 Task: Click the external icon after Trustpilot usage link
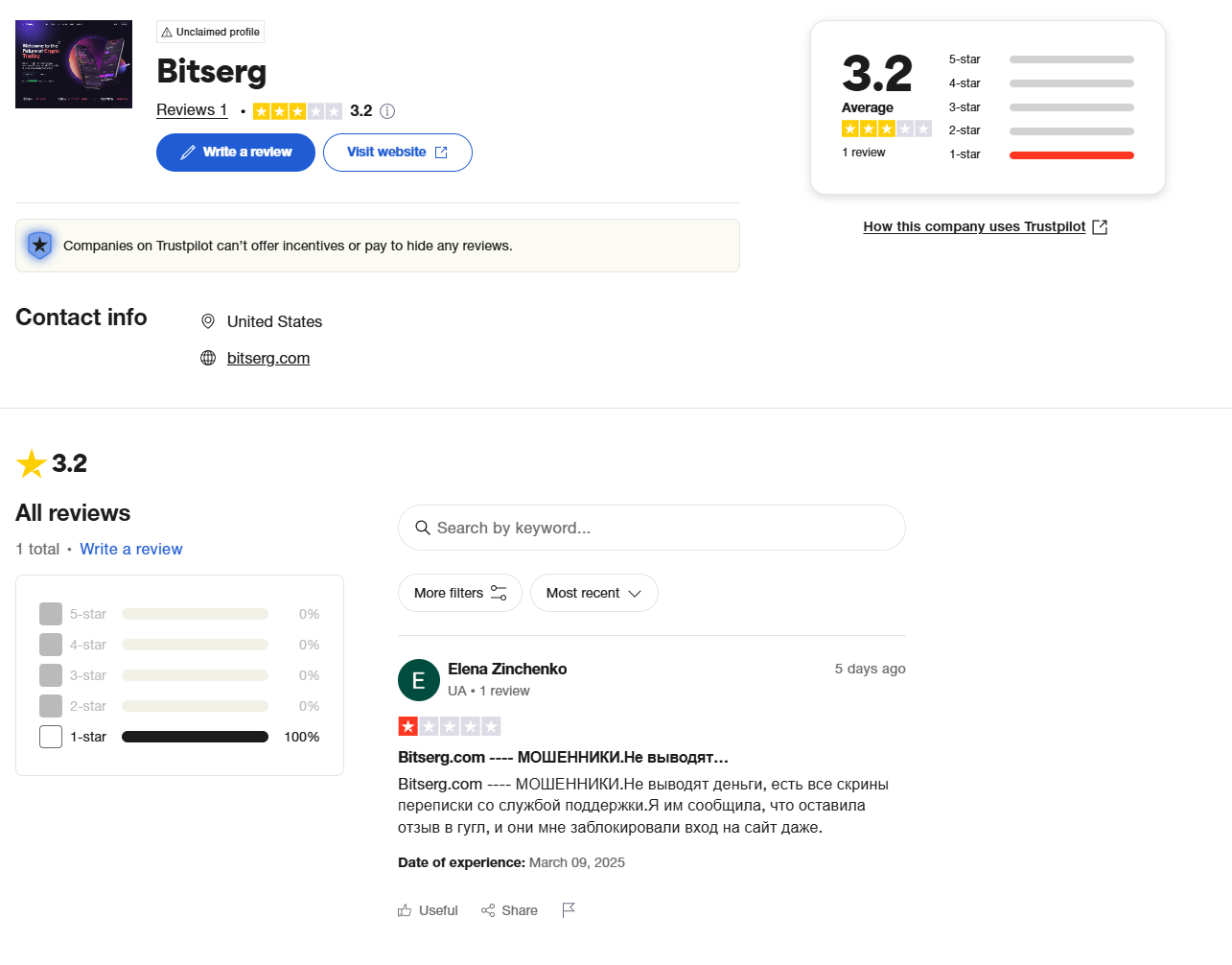coord(1100,226)
